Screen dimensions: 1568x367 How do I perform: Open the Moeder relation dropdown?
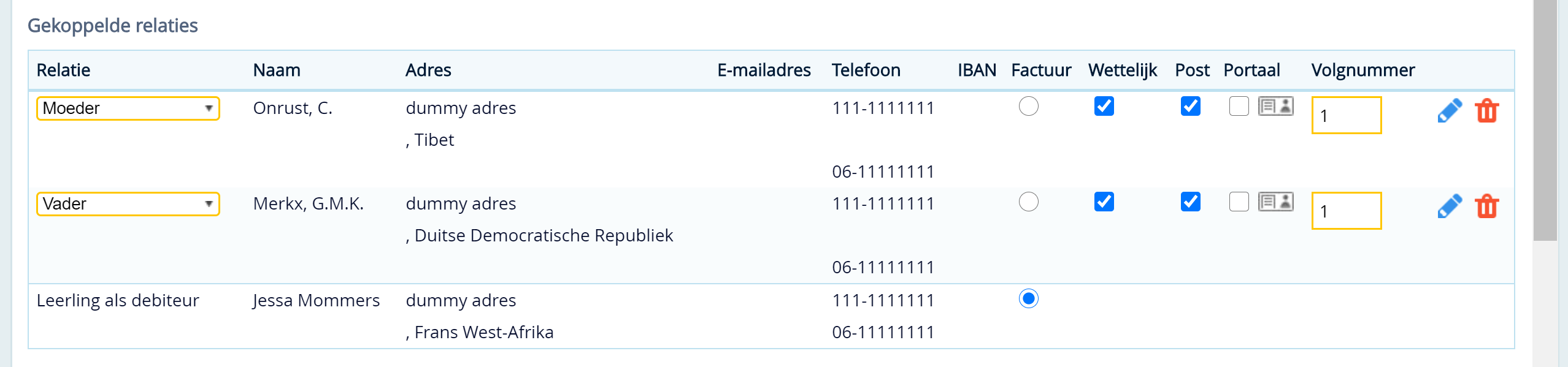click(x=128, y=108)
